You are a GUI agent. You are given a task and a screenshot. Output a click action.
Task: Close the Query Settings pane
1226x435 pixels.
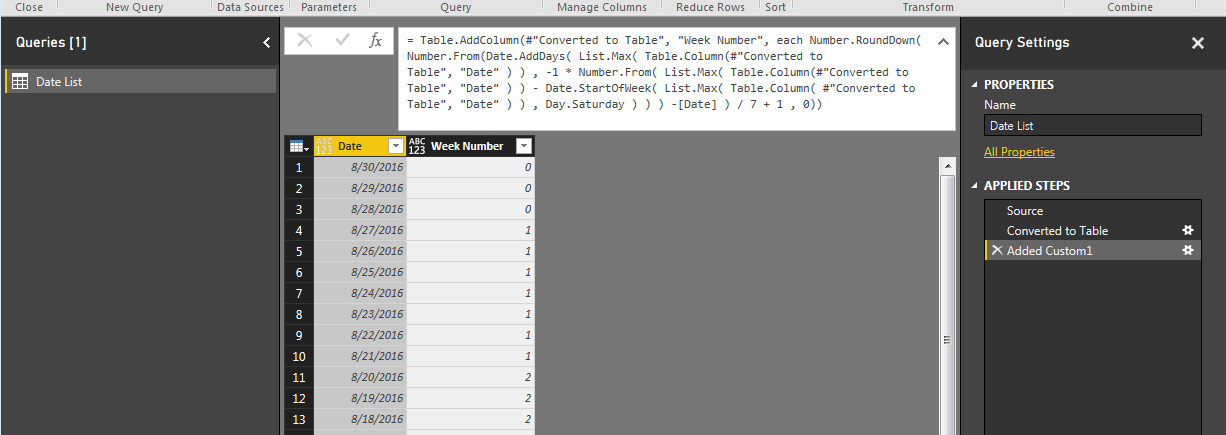1197,43
